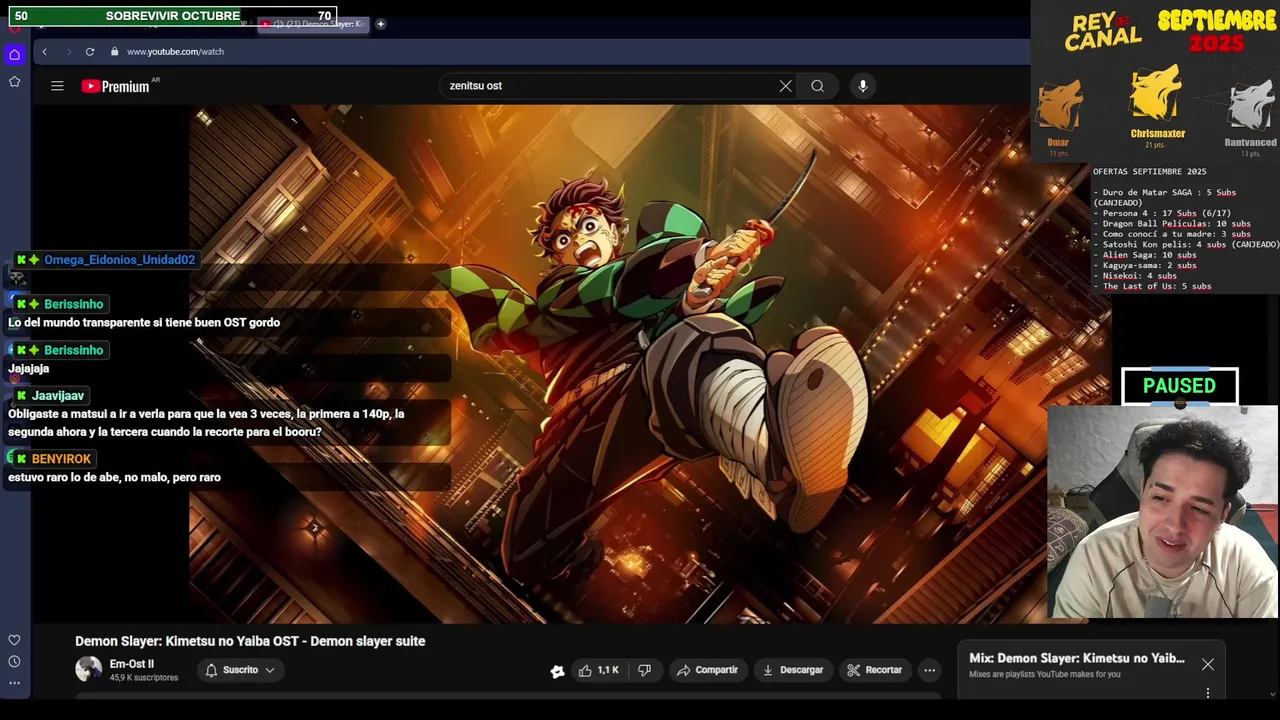Image resolution: width=1280 pixels, height=720 pixels.
Task: Switch to the Demon Slayer browser tab
Action: tap(314, 24)
